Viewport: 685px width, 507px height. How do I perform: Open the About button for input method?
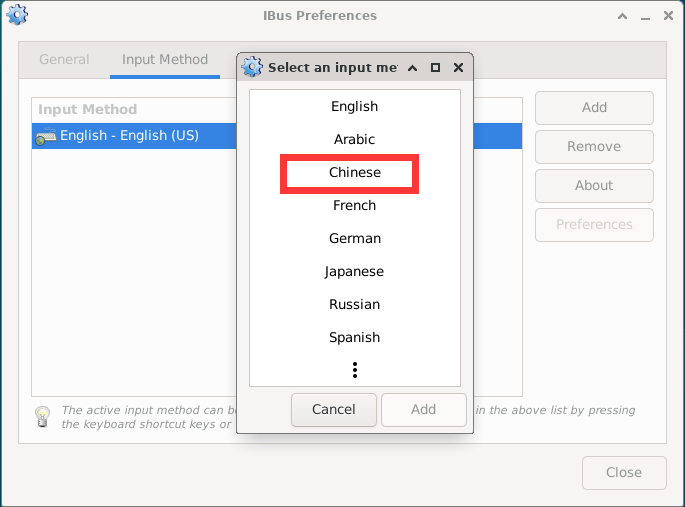tap(594, 186)
